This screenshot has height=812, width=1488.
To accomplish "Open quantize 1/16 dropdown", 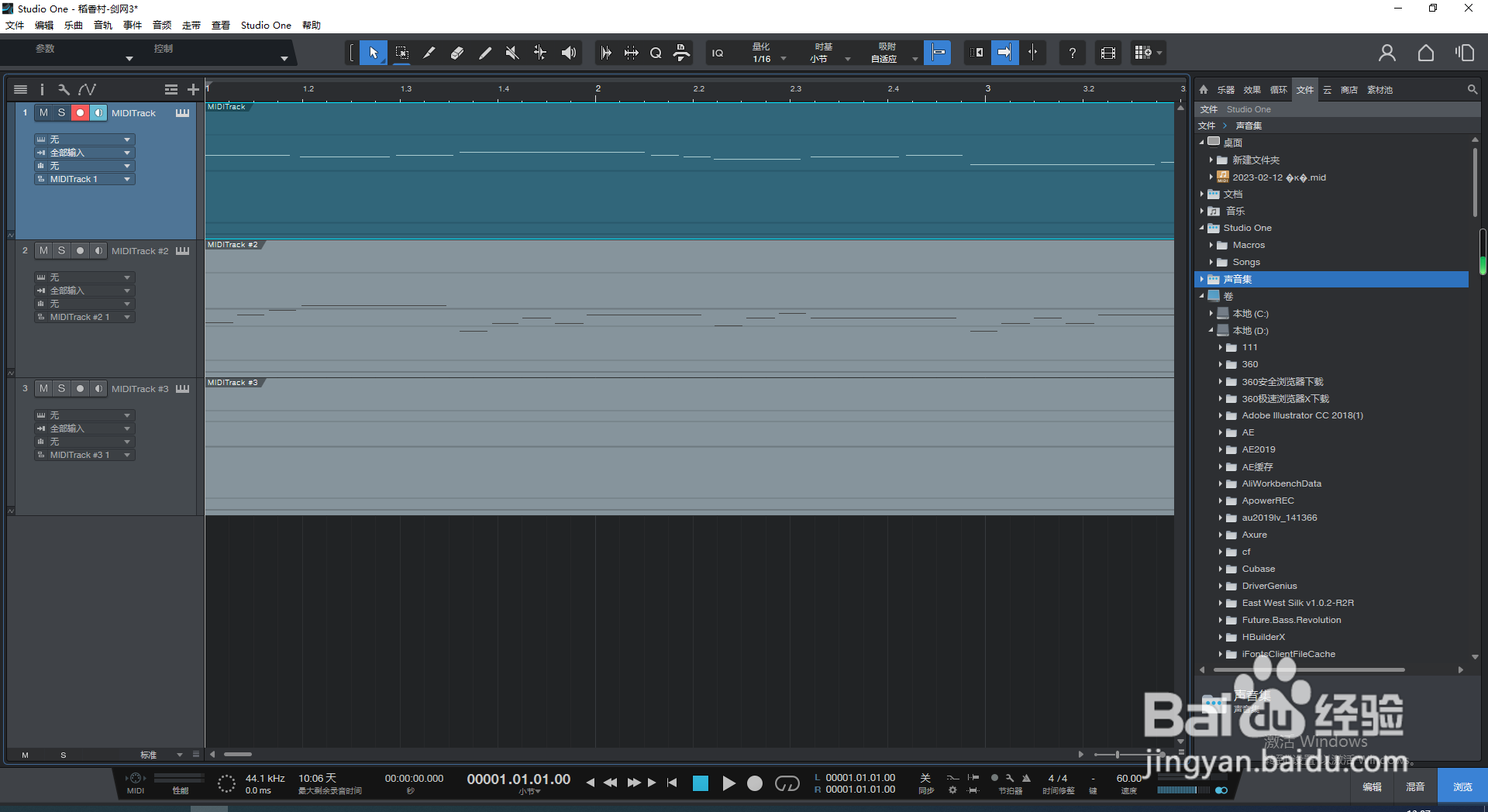I will [x=769, y=59].
